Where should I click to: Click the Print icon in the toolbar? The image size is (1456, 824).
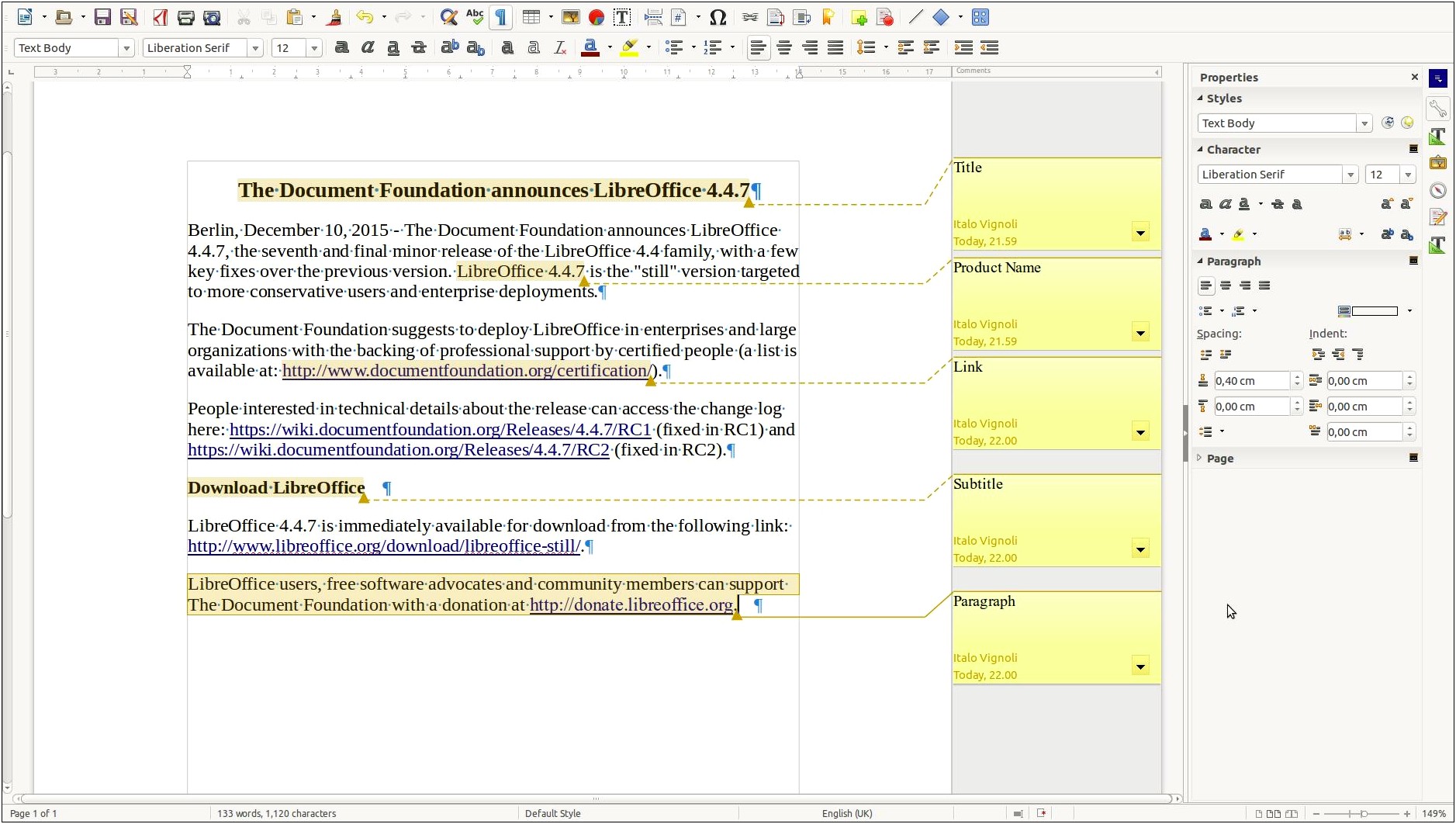click(186, 17)
